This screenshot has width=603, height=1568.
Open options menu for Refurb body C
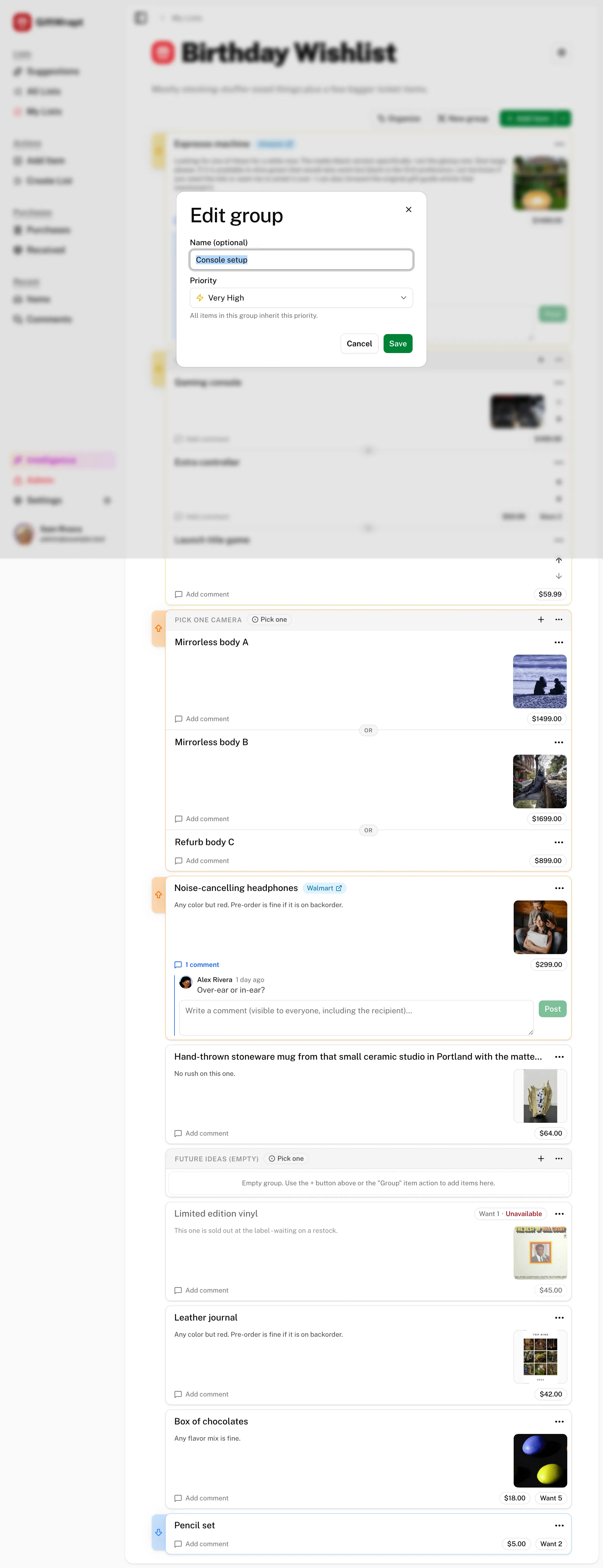click(x=559, y=842)
